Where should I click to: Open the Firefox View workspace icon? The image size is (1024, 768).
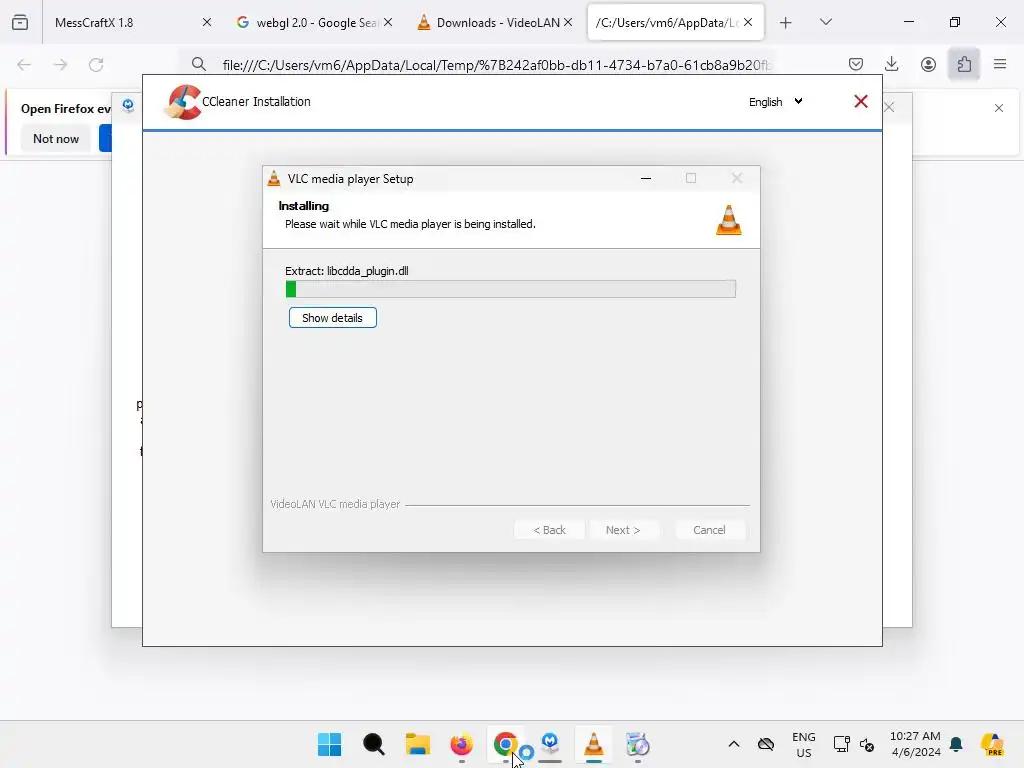click(x=20, y=23)
